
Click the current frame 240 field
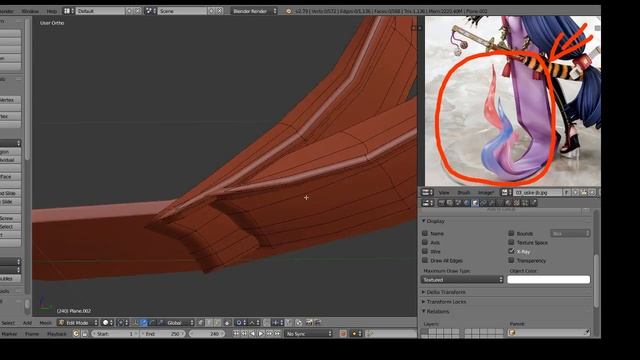pyautogui.click(x=207, y=334)
